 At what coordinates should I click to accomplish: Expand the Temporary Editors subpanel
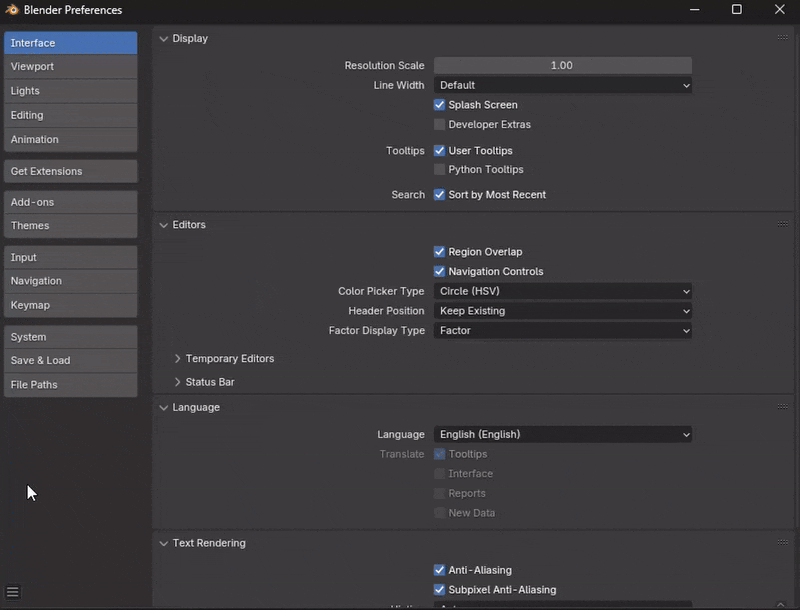tap(177, 359)
